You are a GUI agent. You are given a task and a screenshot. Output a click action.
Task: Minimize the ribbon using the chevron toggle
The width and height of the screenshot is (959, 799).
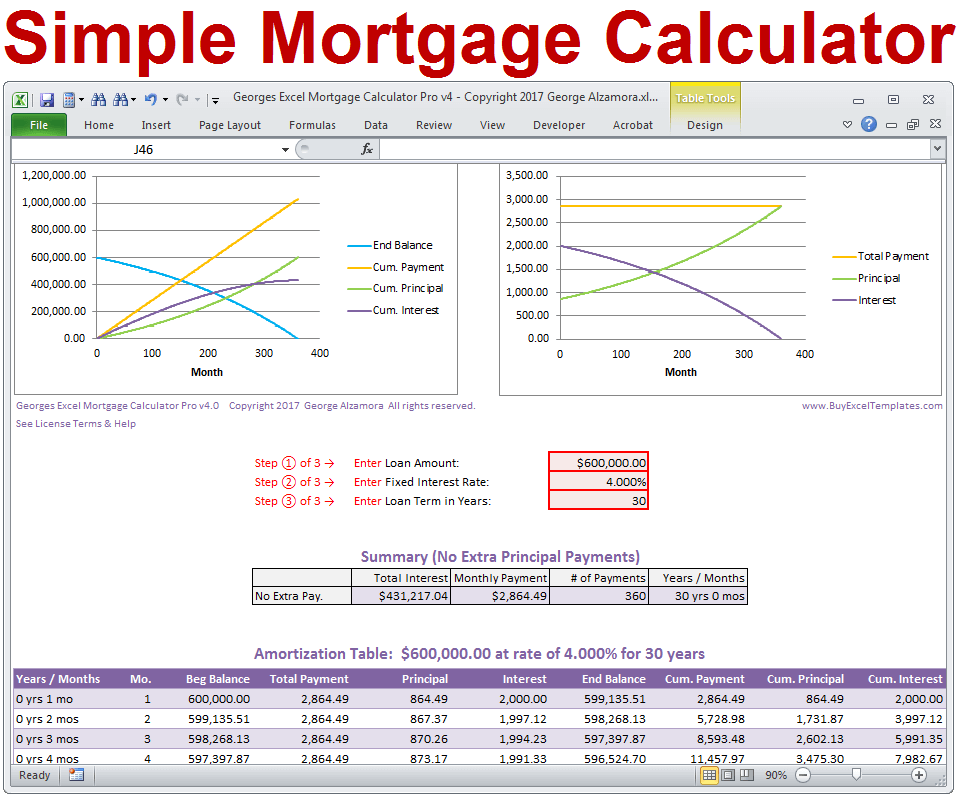click(x=847, y=124)
